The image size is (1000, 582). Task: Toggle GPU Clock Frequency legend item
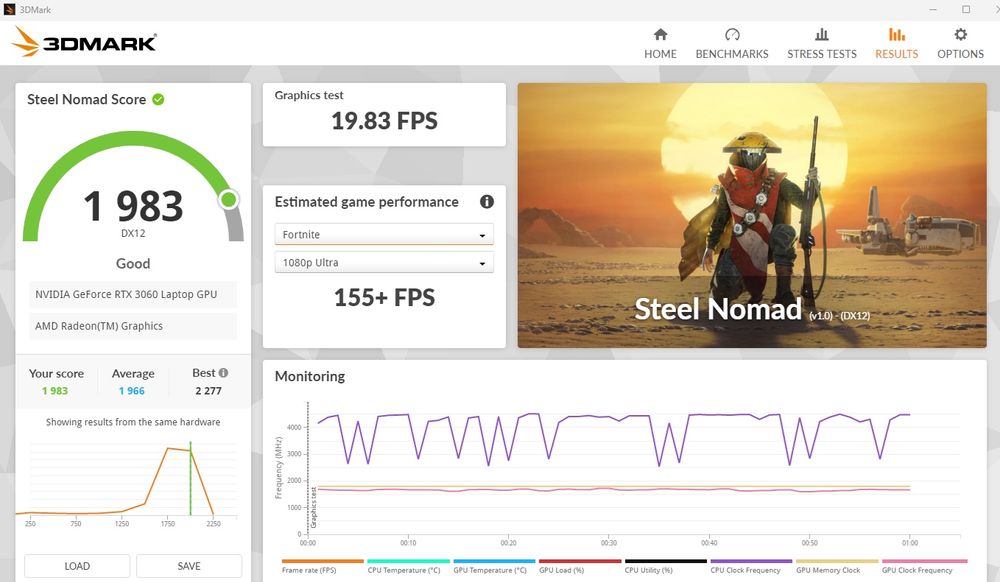click(x=924, y=566)
